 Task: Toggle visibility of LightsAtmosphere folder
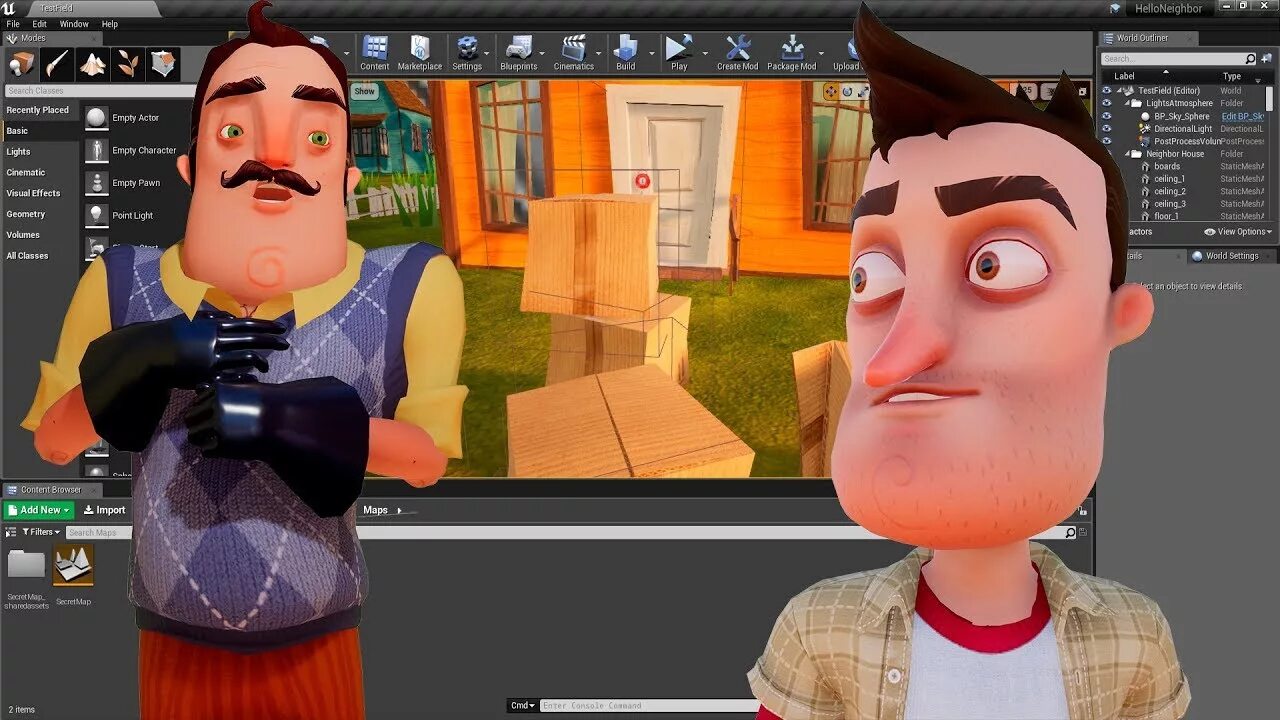[1106, 103]
